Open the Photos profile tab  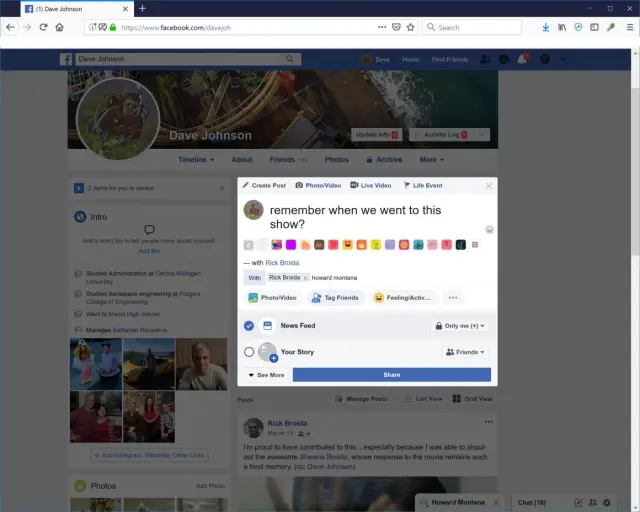[x=337, y=160]
